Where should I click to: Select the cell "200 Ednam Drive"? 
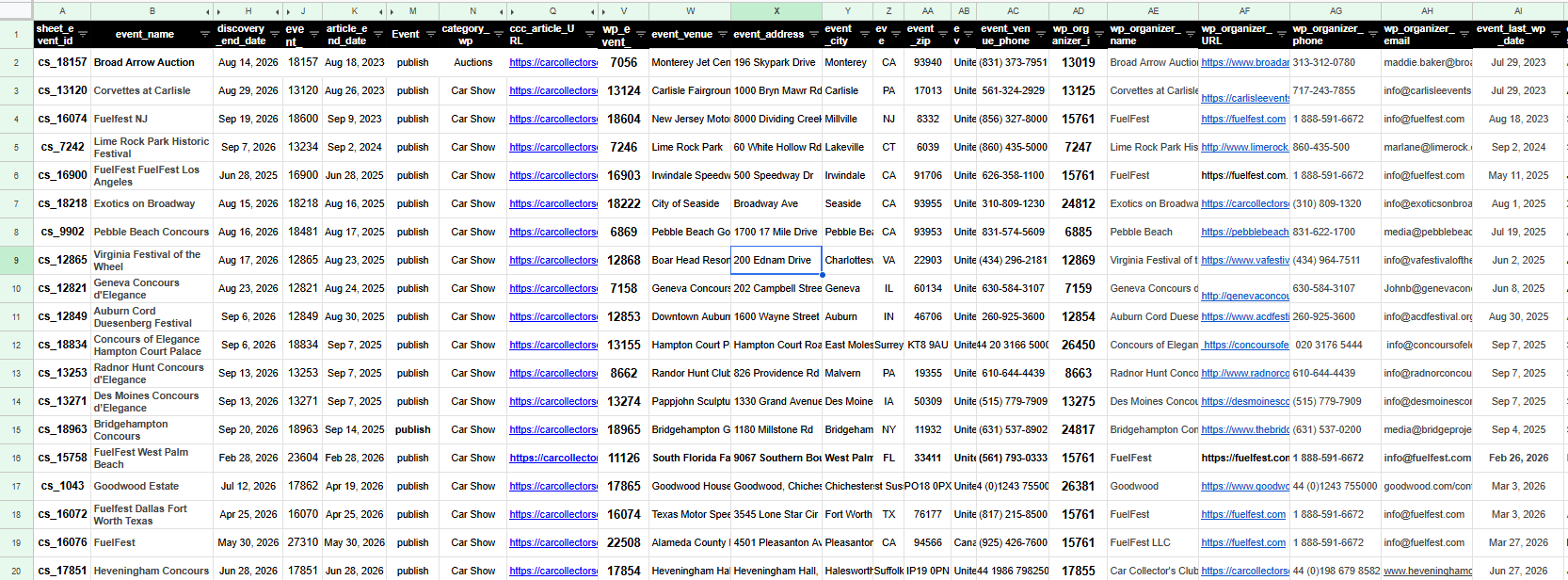pyautogui.click(x=776, y=260)
